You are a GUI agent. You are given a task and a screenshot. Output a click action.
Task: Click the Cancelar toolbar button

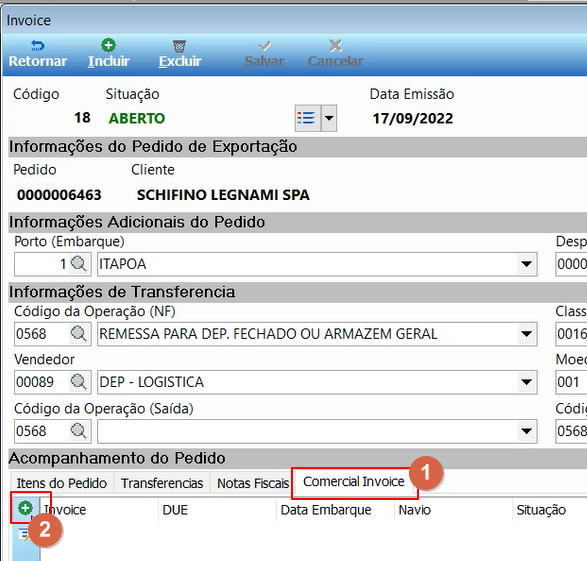(335, 54)
